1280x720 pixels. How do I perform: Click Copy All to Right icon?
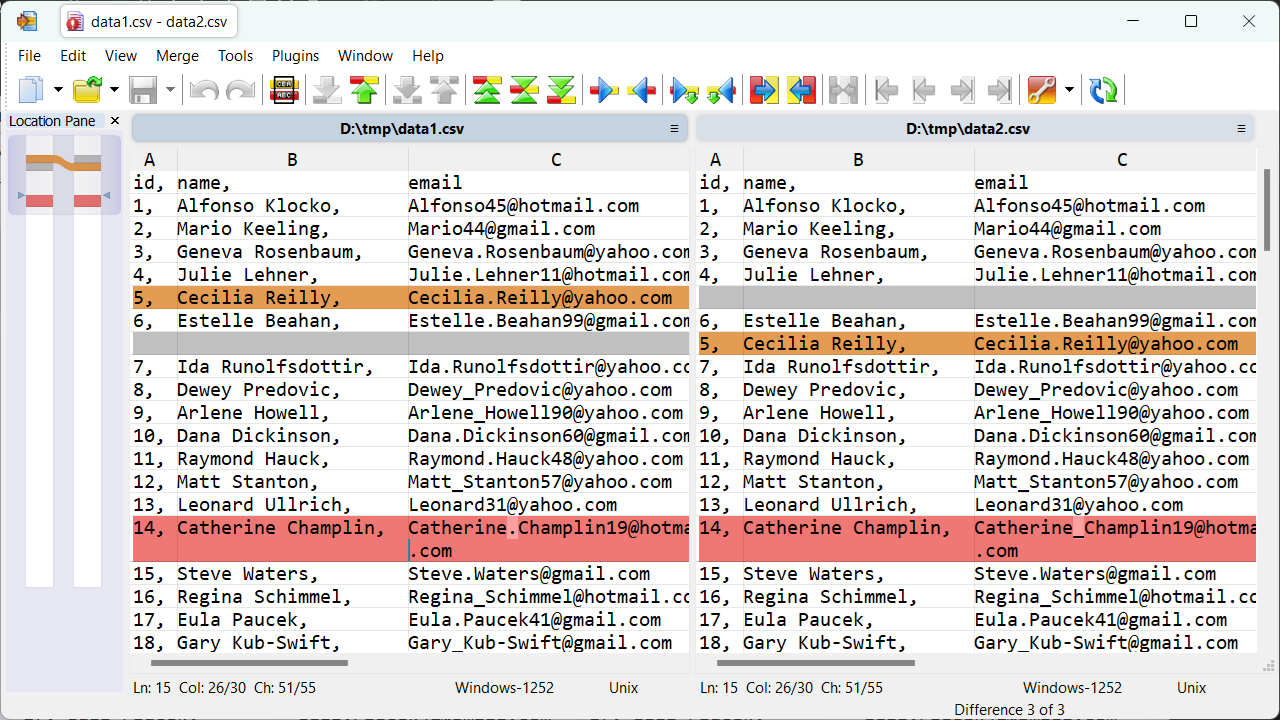(x=764, y=91)
